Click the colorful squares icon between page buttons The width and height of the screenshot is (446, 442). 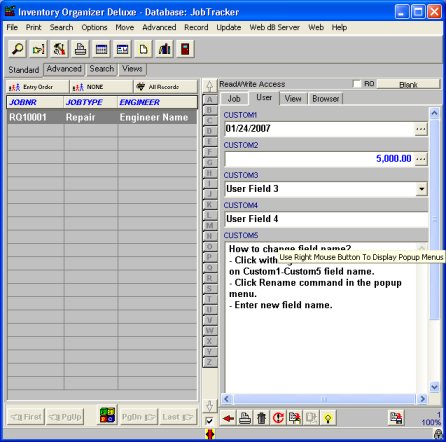pyautogui.click(x=107, y=415)
